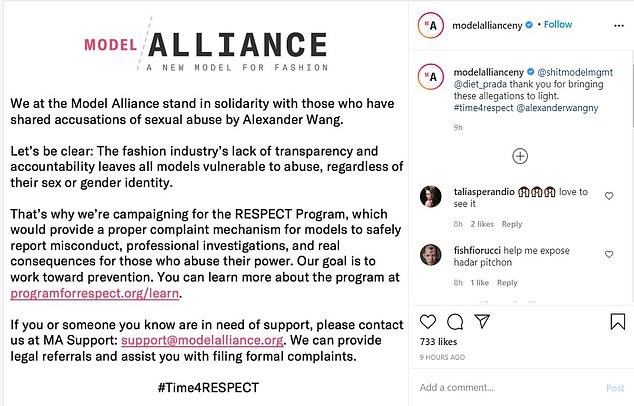634x406 pixels.
Task: Open the @alexanderwangny mention
Action: click(567, 108)
